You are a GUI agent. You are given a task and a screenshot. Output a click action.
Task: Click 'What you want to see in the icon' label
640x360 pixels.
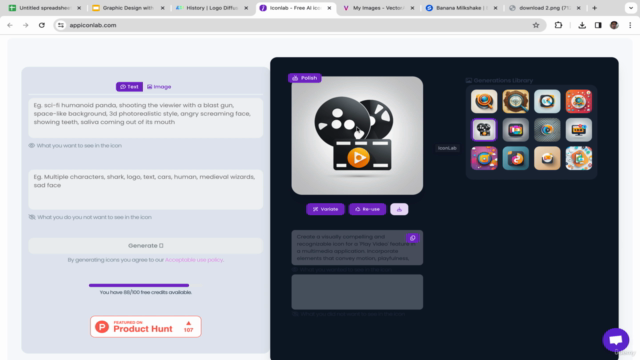[79, 145]
